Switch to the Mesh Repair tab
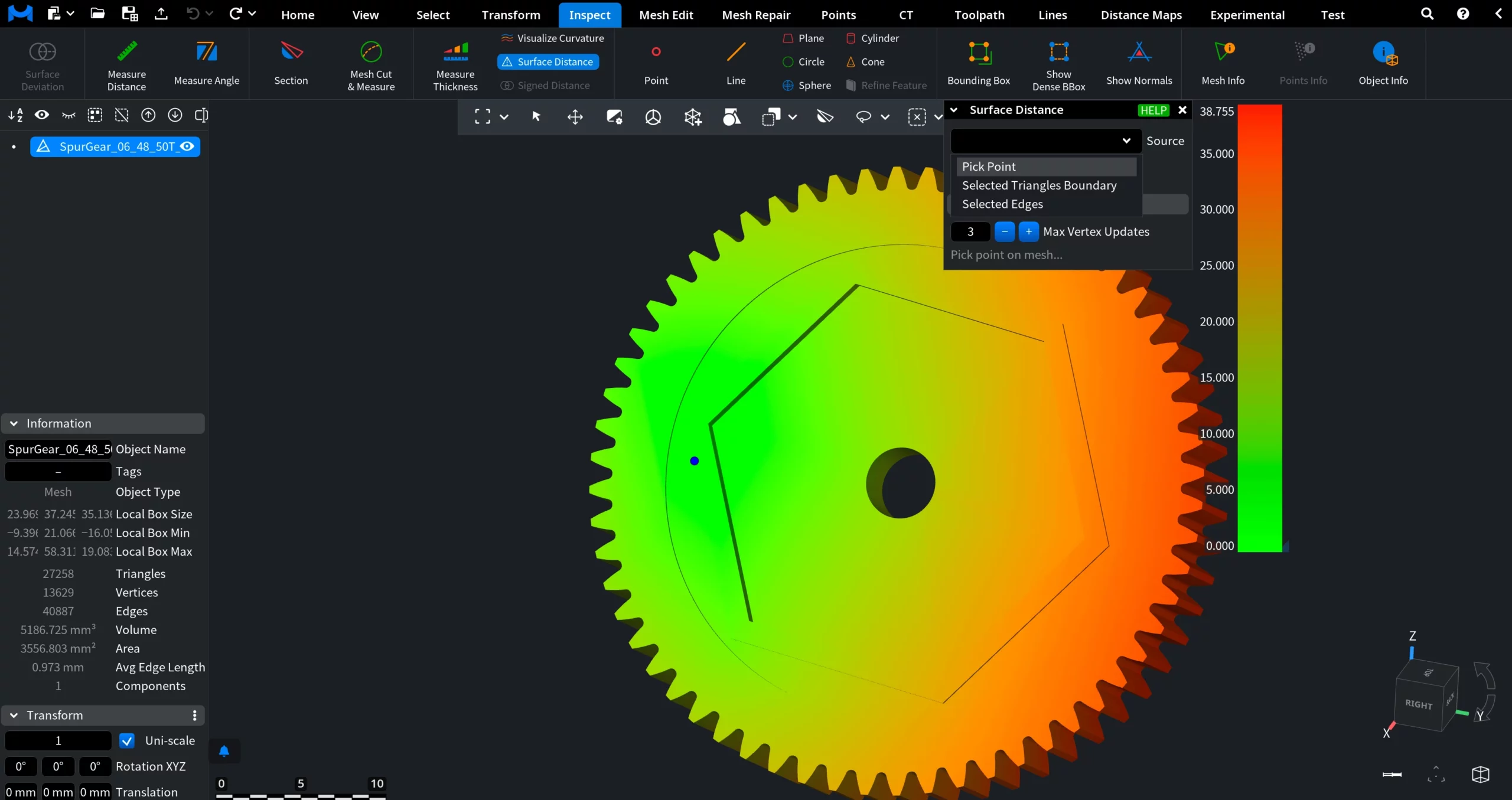The width and height of the screenshot is (1512, 800). pyautogui.click(x=755, y=15)
